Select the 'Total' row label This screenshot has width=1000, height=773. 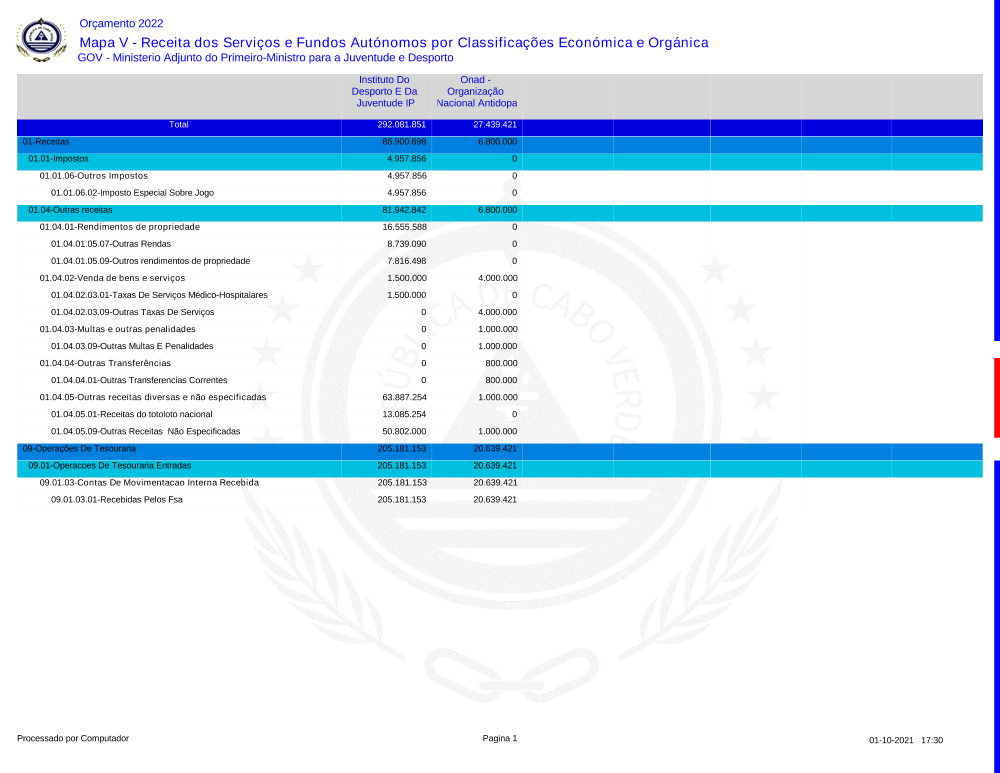(x=179, y=125)
